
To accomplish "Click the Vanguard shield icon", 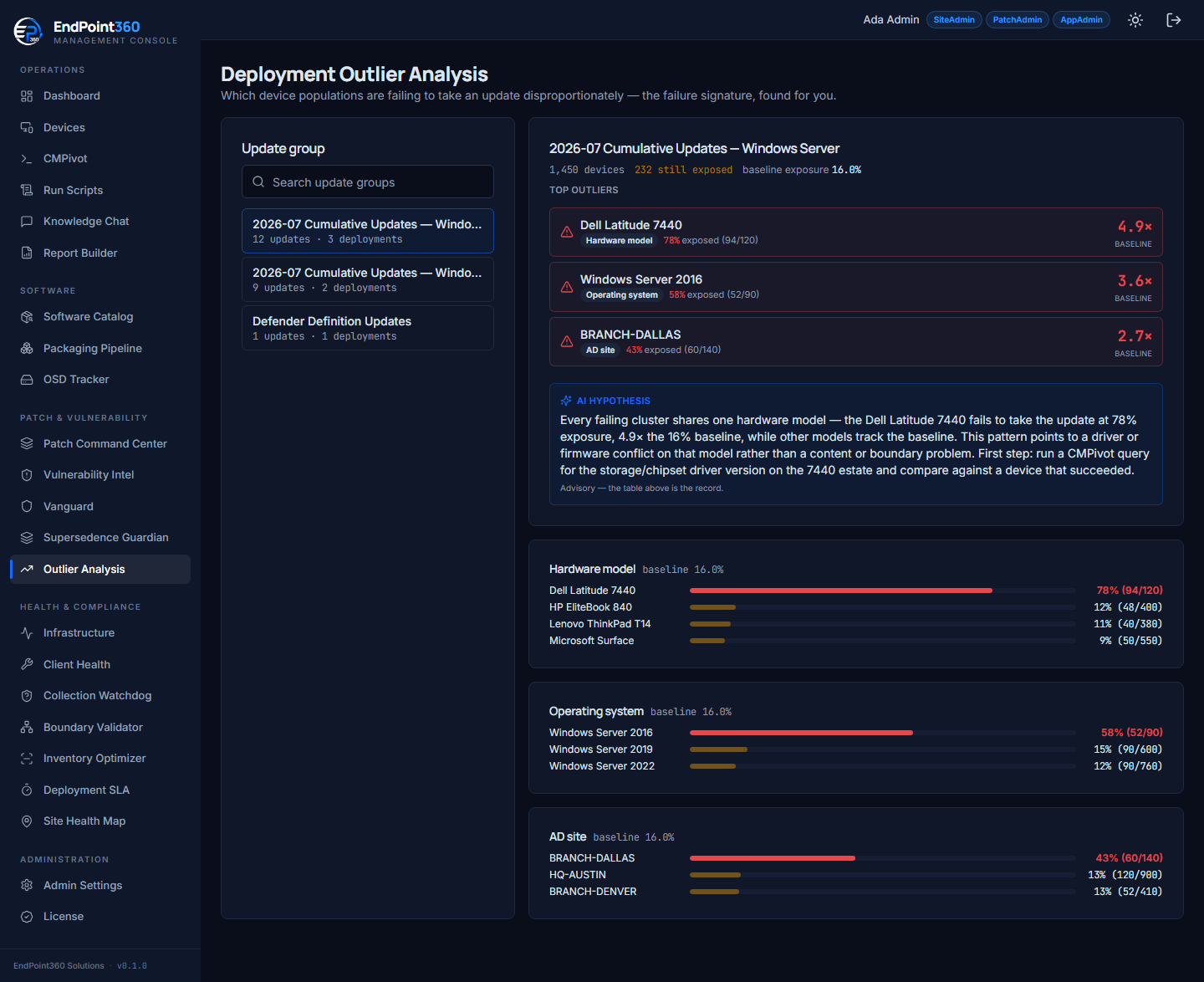I will coord(27,507).
